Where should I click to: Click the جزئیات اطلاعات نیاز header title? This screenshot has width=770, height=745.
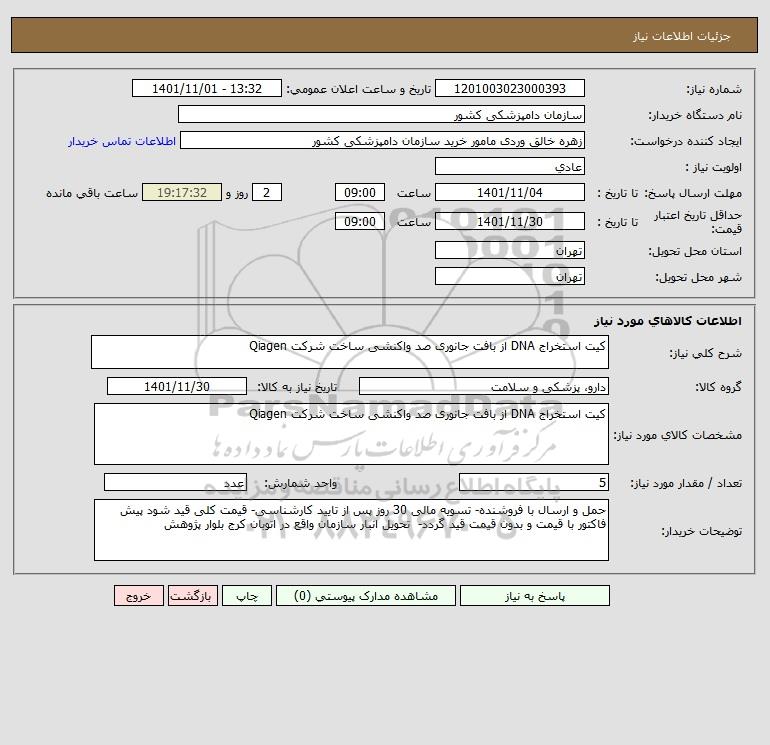(x=682, y=36)
